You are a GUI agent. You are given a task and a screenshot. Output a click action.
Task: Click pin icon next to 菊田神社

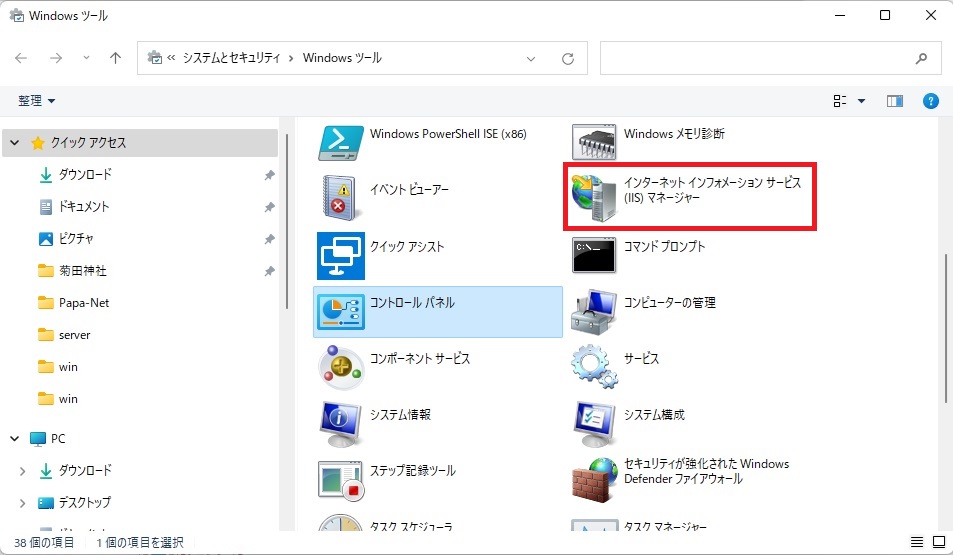[269, 271]
